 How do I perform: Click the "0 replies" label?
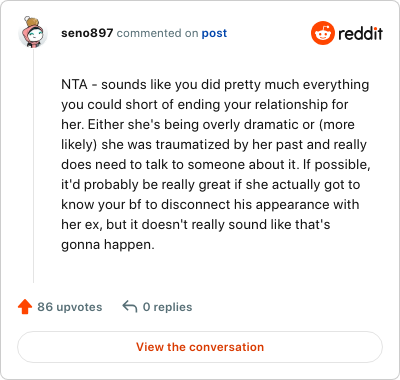[167, 307]
